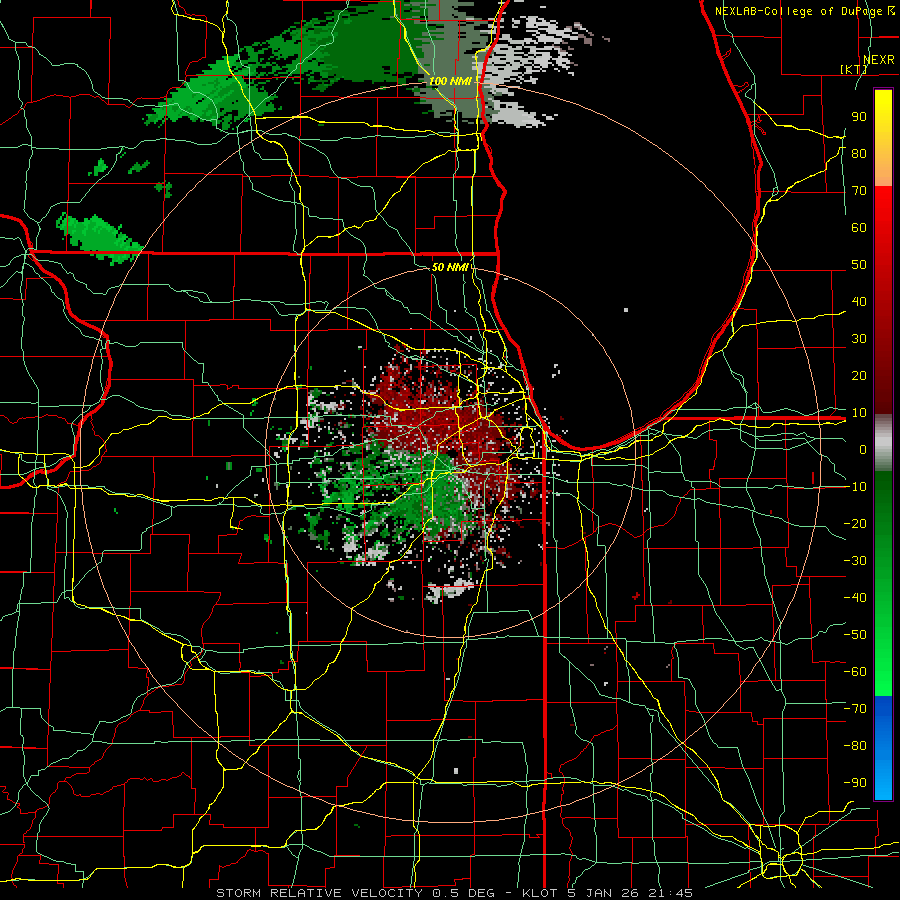
Task: Select the 40 value on velocity scale
Action: [859, 302]
